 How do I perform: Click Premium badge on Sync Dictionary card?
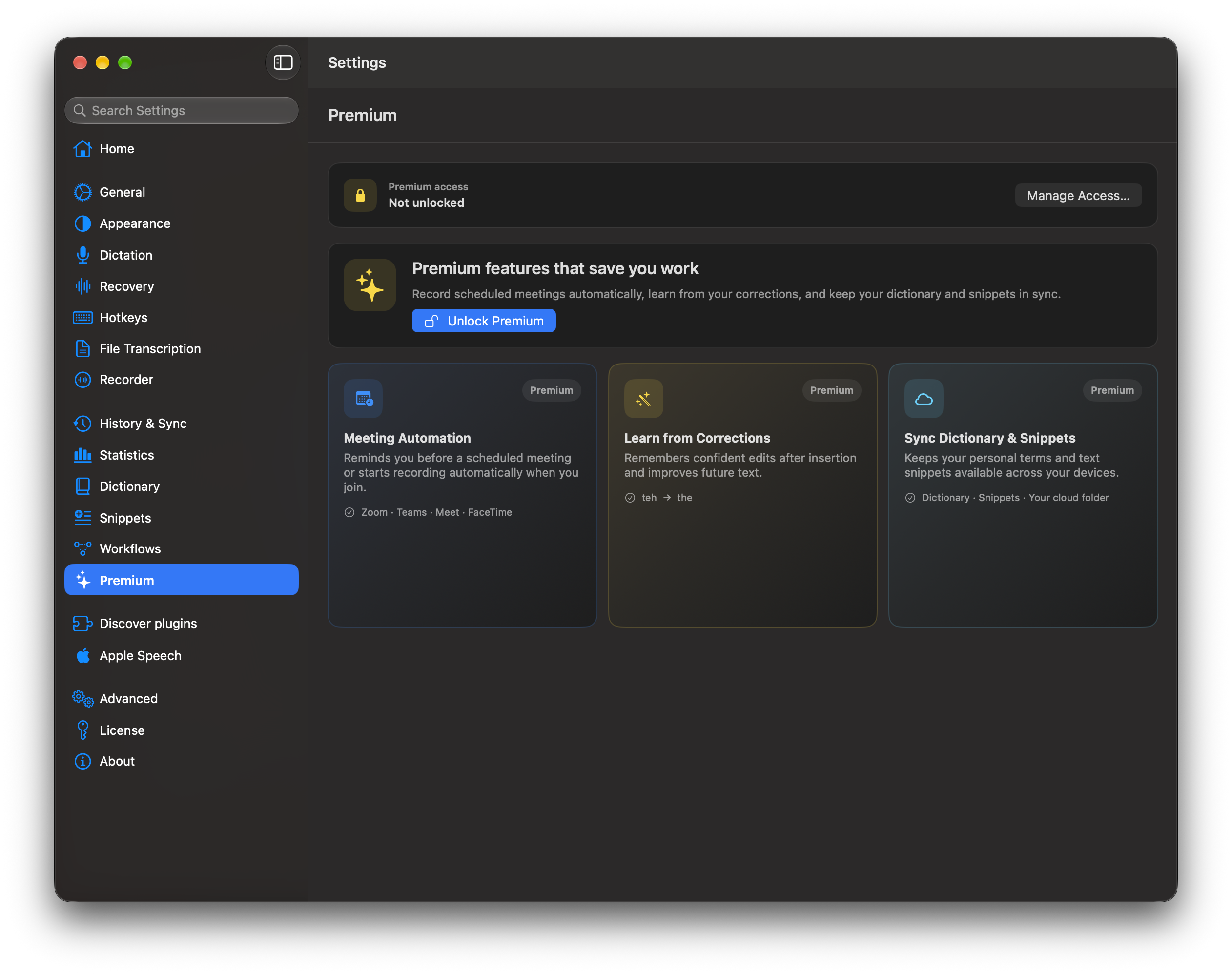1112,391
